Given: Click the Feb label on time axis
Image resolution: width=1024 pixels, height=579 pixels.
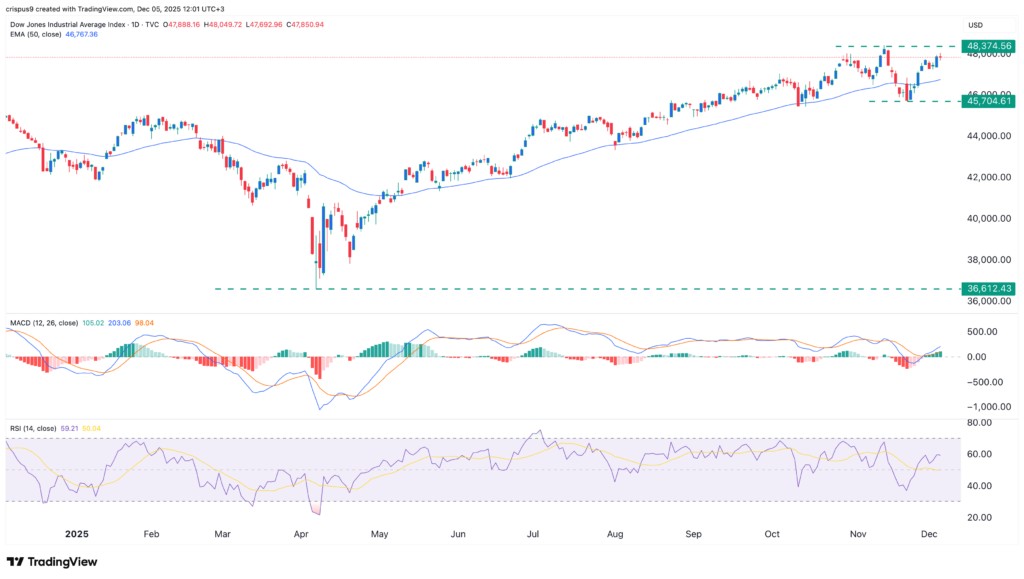Looking at the screenshot, I should point(152,534).
